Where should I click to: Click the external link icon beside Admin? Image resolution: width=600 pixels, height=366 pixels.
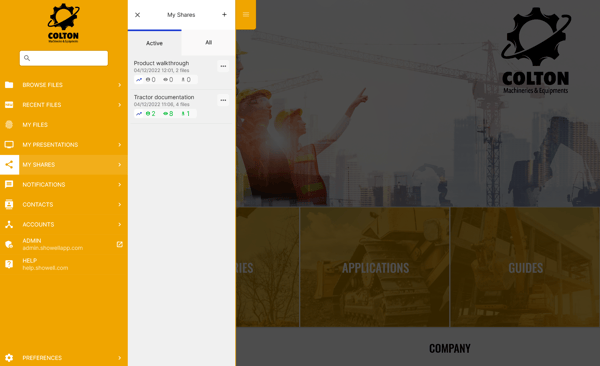pyautogui.click(x=119, y=244)
